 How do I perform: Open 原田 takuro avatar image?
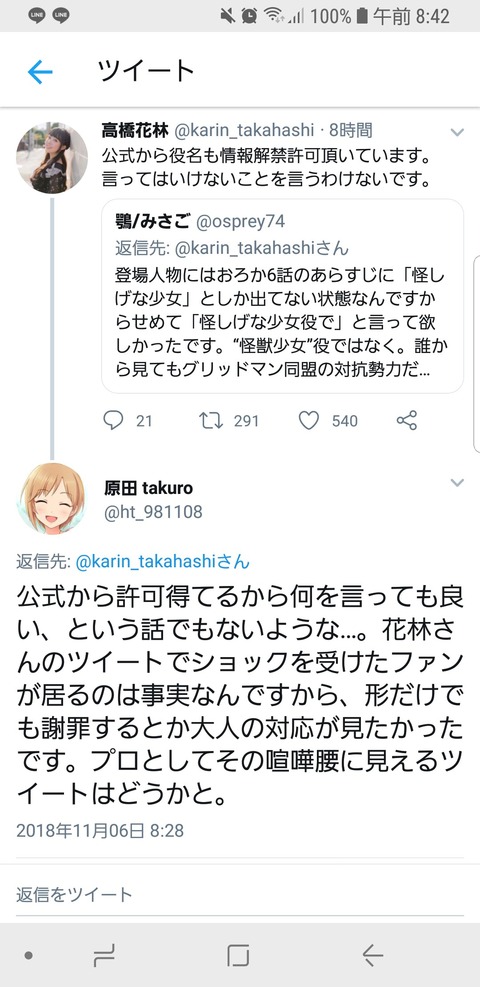(52, 499)
